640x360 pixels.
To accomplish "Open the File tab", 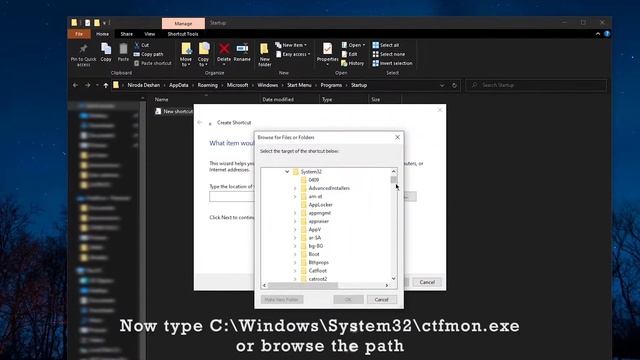I will pyautogui.click(x=79, y=34).
